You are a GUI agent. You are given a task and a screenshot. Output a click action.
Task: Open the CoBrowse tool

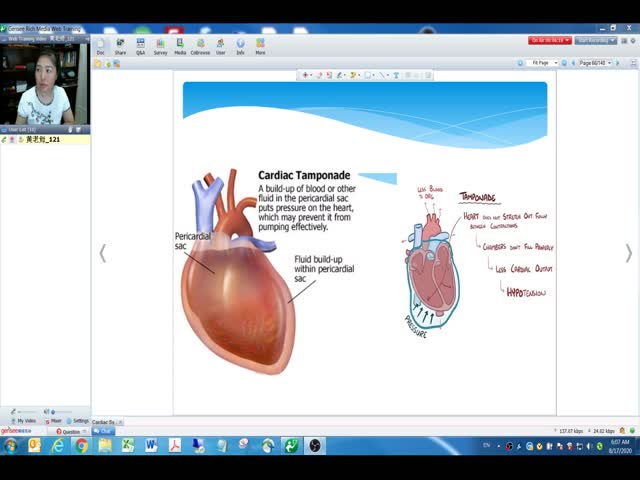coord(200,47)
